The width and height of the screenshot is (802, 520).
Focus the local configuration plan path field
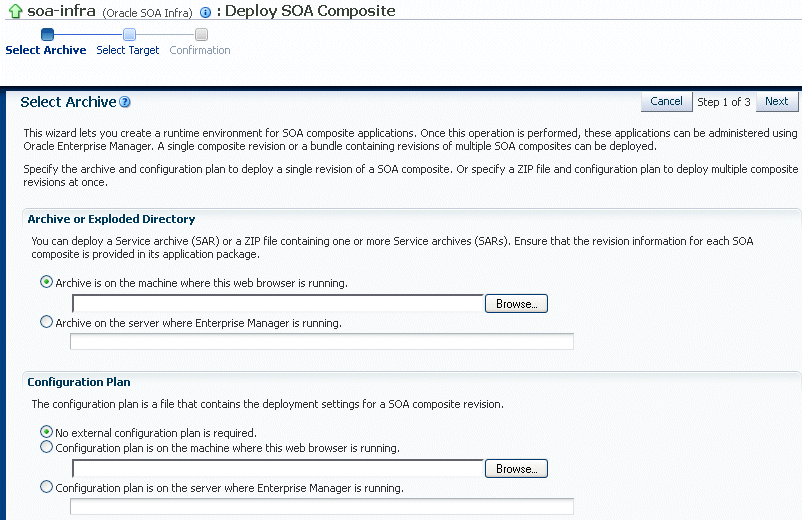point(278,469)
